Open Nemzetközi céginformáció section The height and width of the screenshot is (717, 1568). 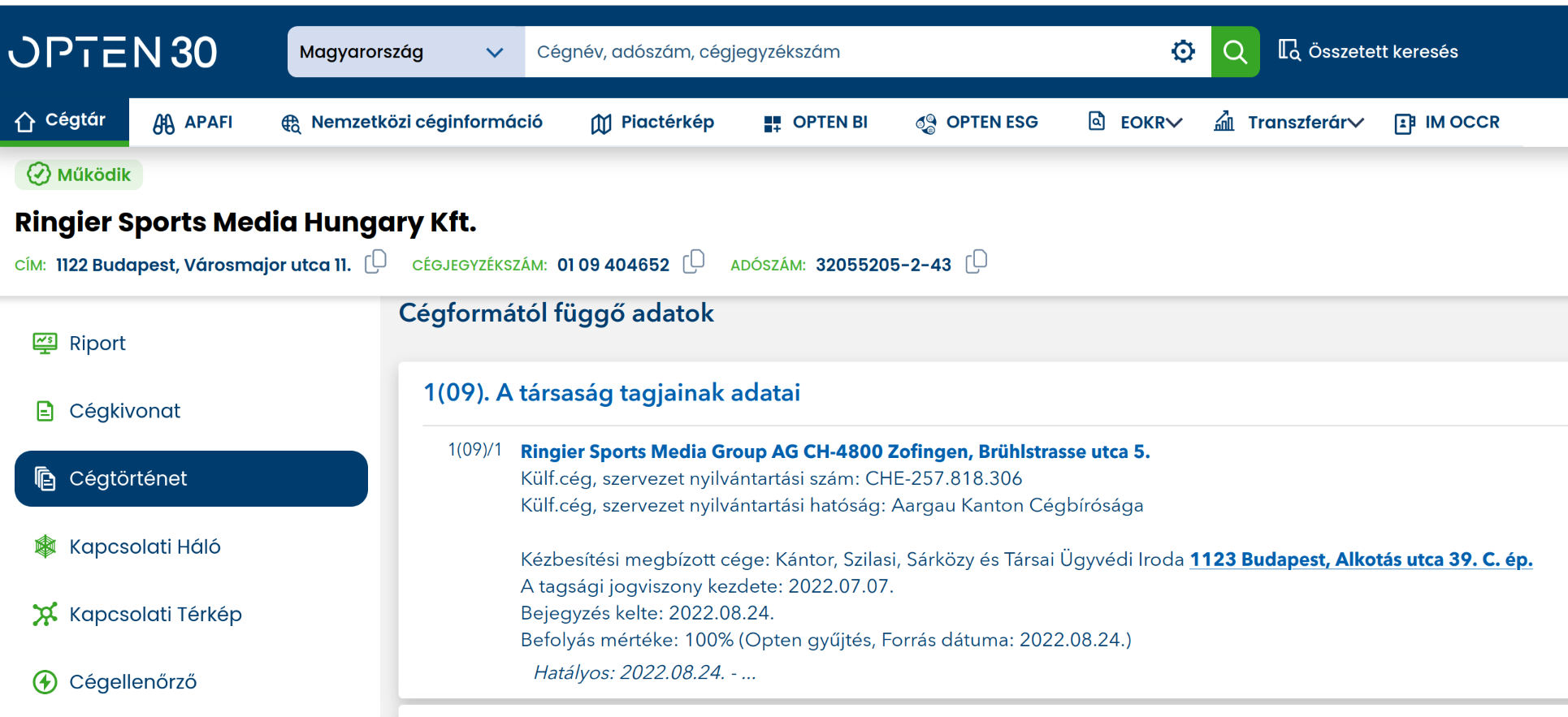click(412, 123)
